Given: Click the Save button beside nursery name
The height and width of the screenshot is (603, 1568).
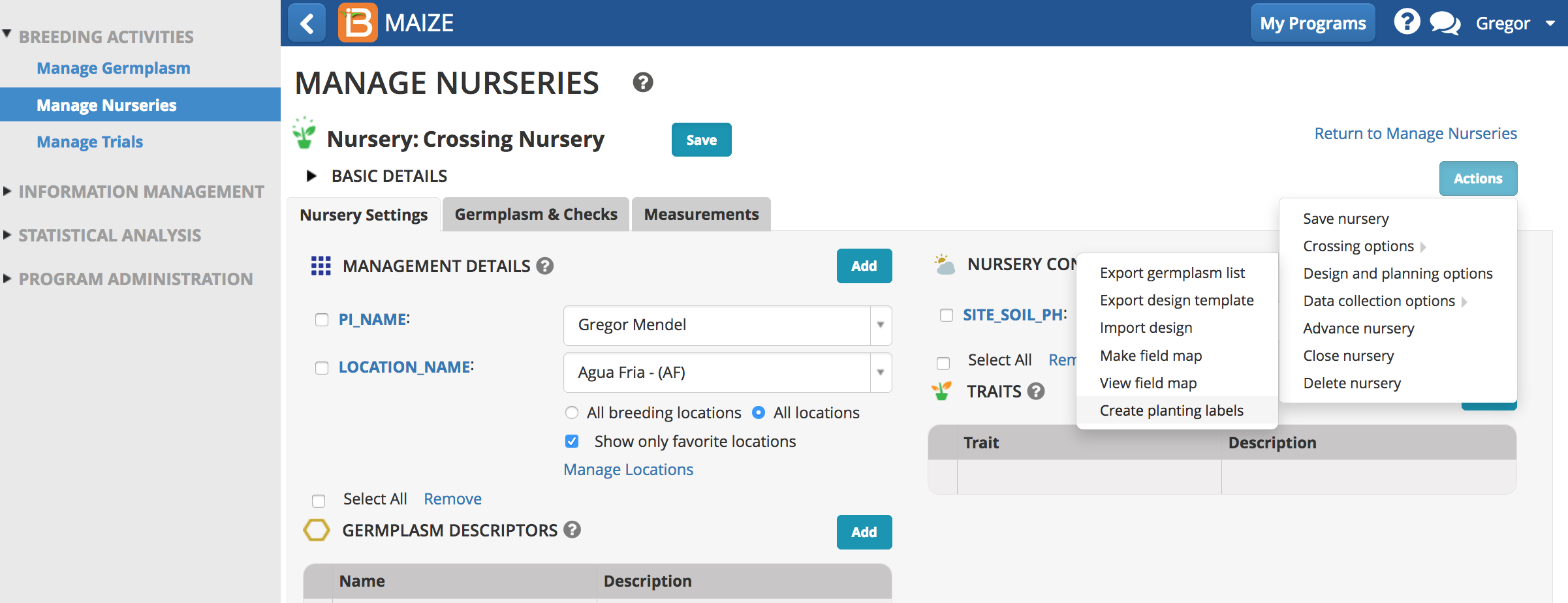Looking at the screenshot, I should click(x=701, y=140).
